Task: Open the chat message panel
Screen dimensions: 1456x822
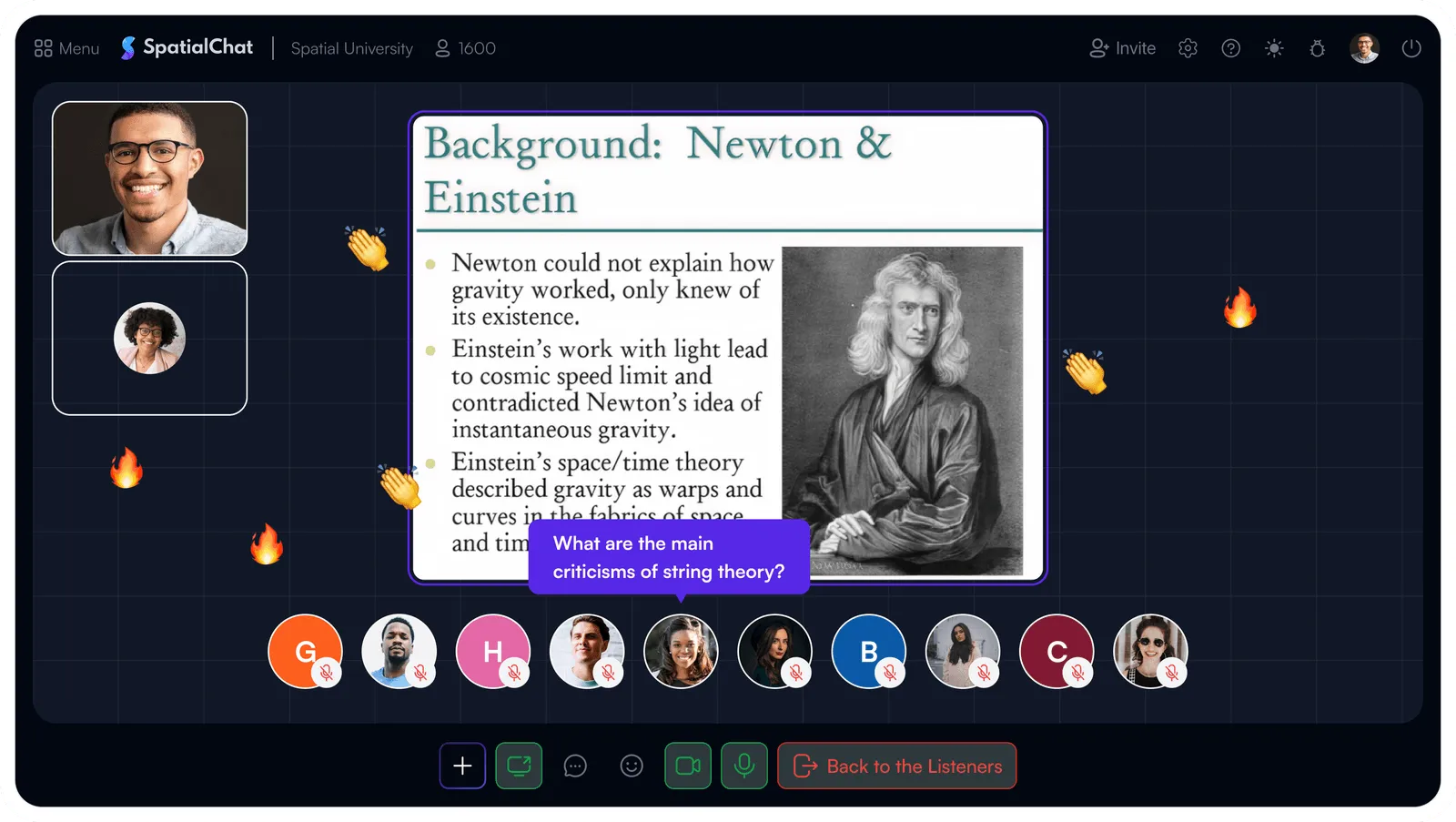Action: click(x=575, y=766)
